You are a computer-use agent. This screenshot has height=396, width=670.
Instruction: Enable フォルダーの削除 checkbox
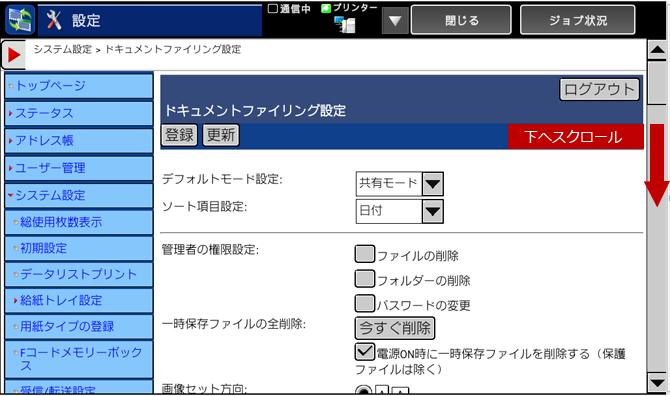coord(364,279)
